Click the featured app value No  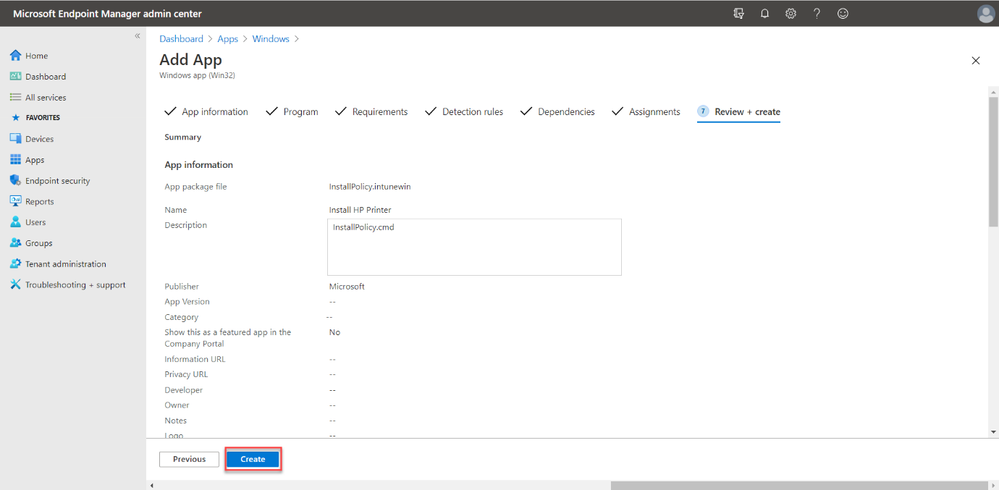coord(334,332)
